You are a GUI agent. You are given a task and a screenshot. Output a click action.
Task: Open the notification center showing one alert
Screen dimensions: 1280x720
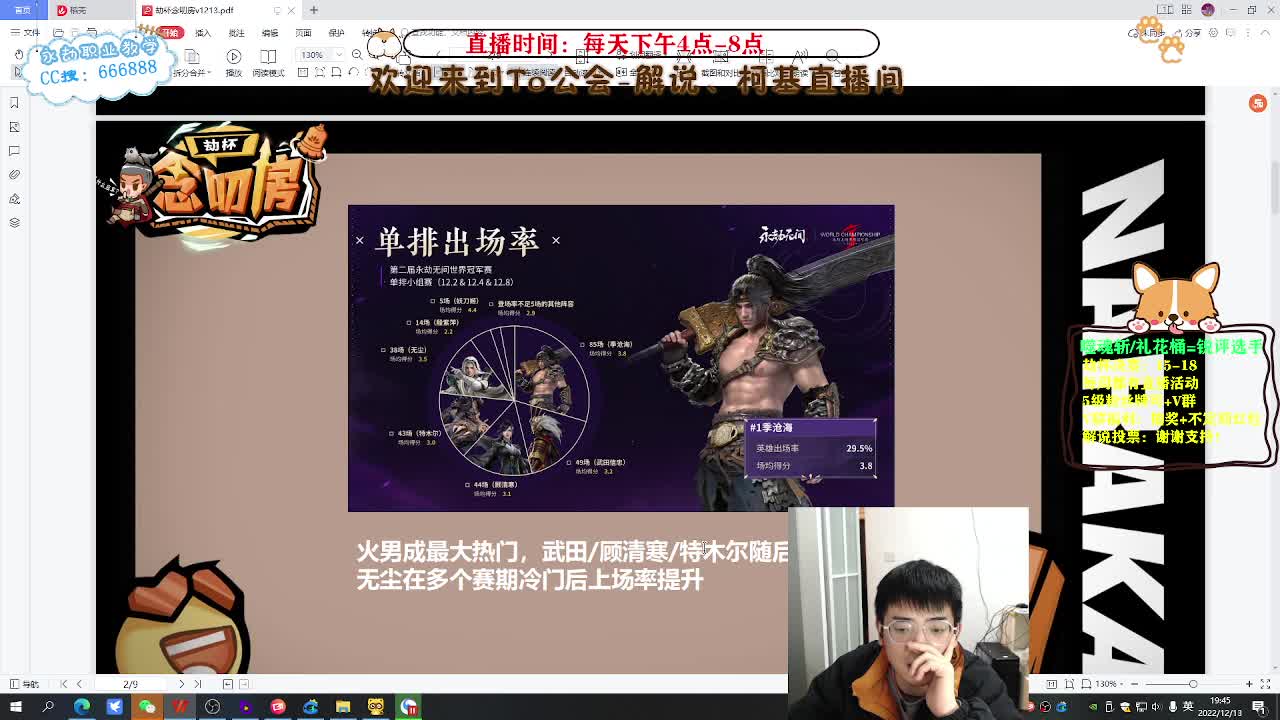pyautogui.click(x=1259, y=707)
